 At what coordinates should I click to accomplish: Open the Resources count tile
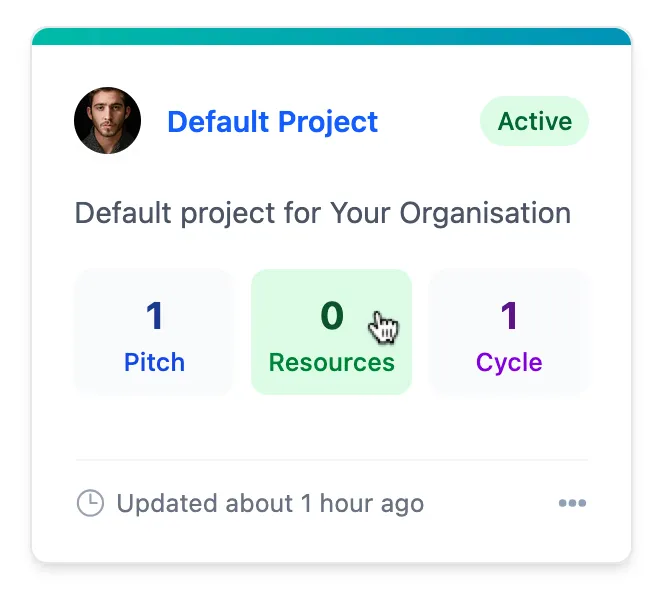tap(331, 332)
